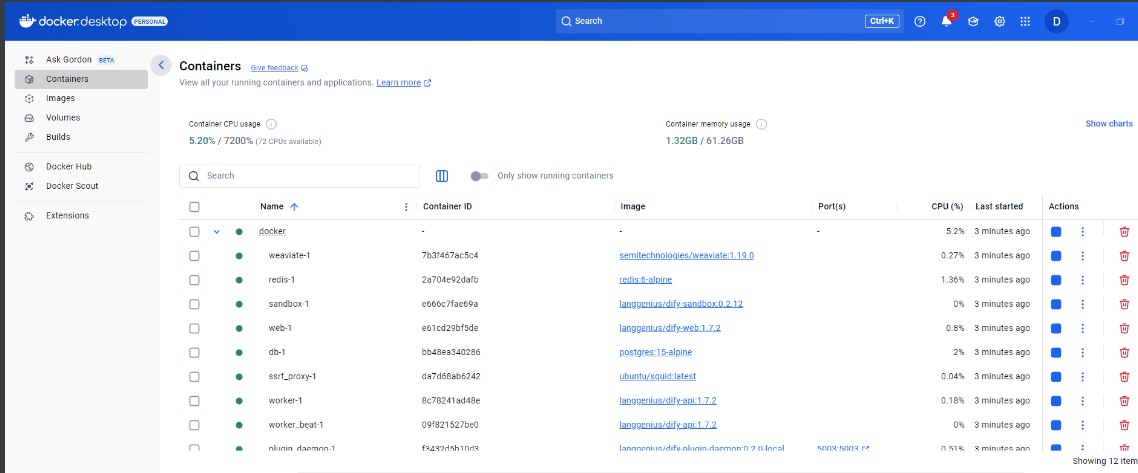Viewport: 1138px width, 473px height.
Task: Check the weaviate-1 row checkbox
Action: 194,255
